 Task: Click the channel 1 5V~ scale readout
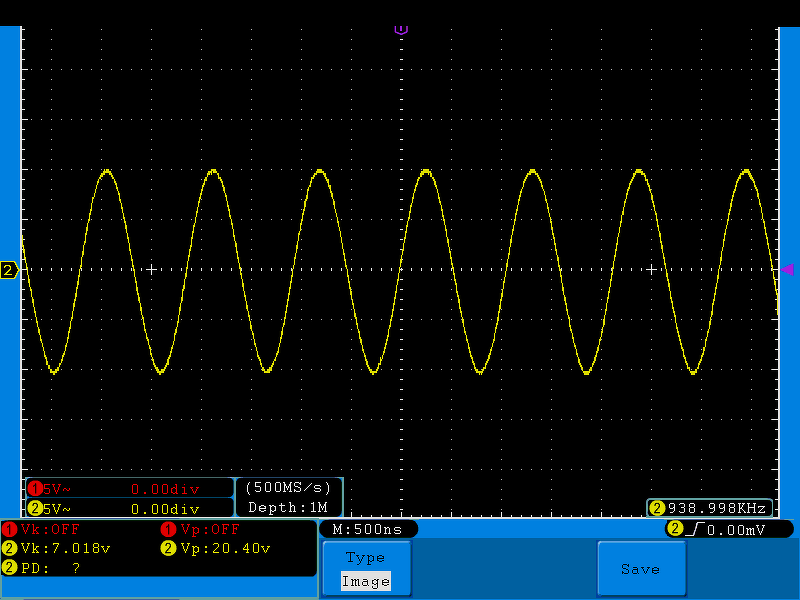[57, 489]
